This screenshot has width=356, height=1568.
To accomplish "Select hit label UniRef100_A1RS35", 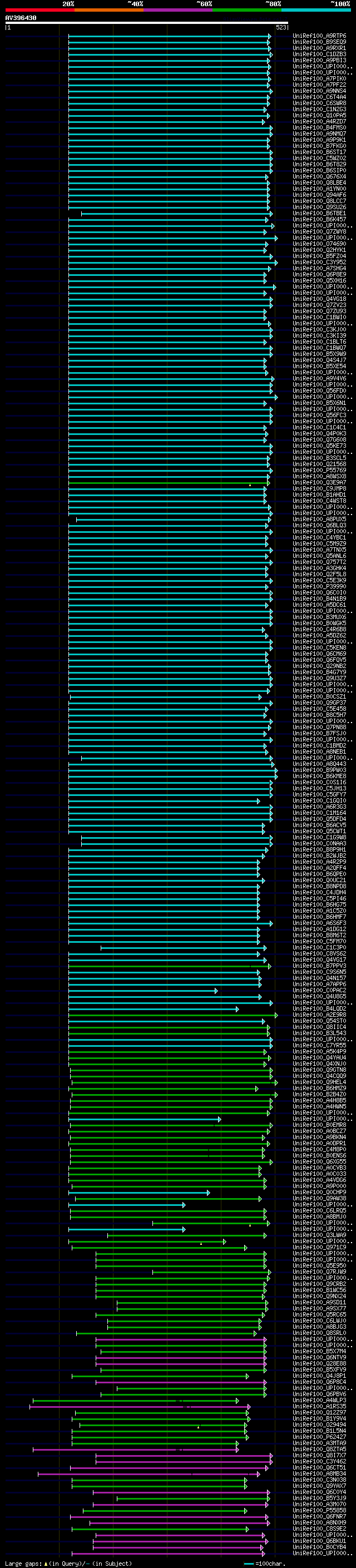I will tap(319, 1406).
